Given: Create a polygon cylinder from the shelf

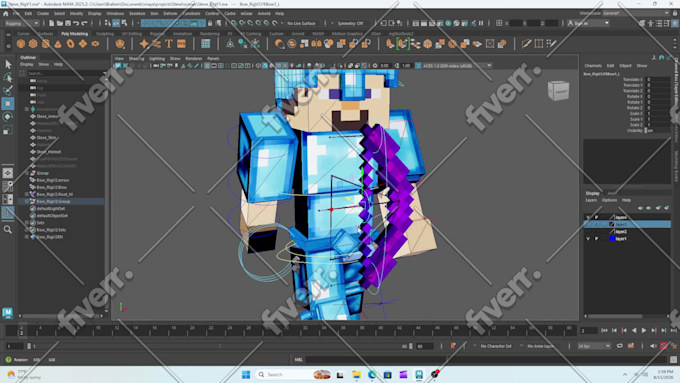Looking at the screenshot, I should [46, 43].
